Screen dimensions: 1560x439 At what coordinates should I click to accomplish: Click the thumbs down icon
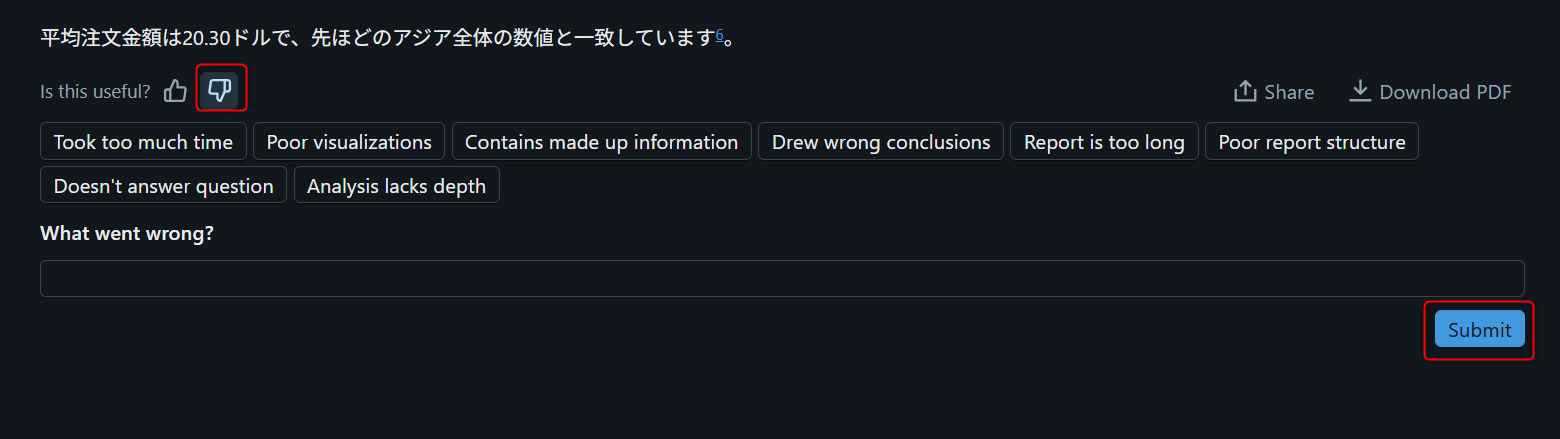point(219,92)
